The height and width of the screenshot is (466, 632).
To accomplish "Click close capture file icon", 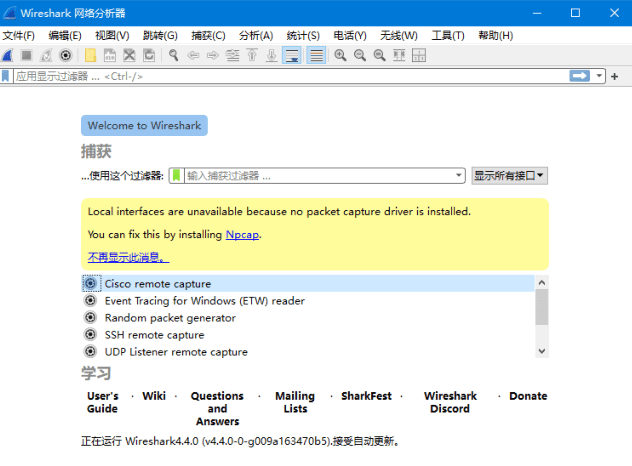I will click(129, 55).
